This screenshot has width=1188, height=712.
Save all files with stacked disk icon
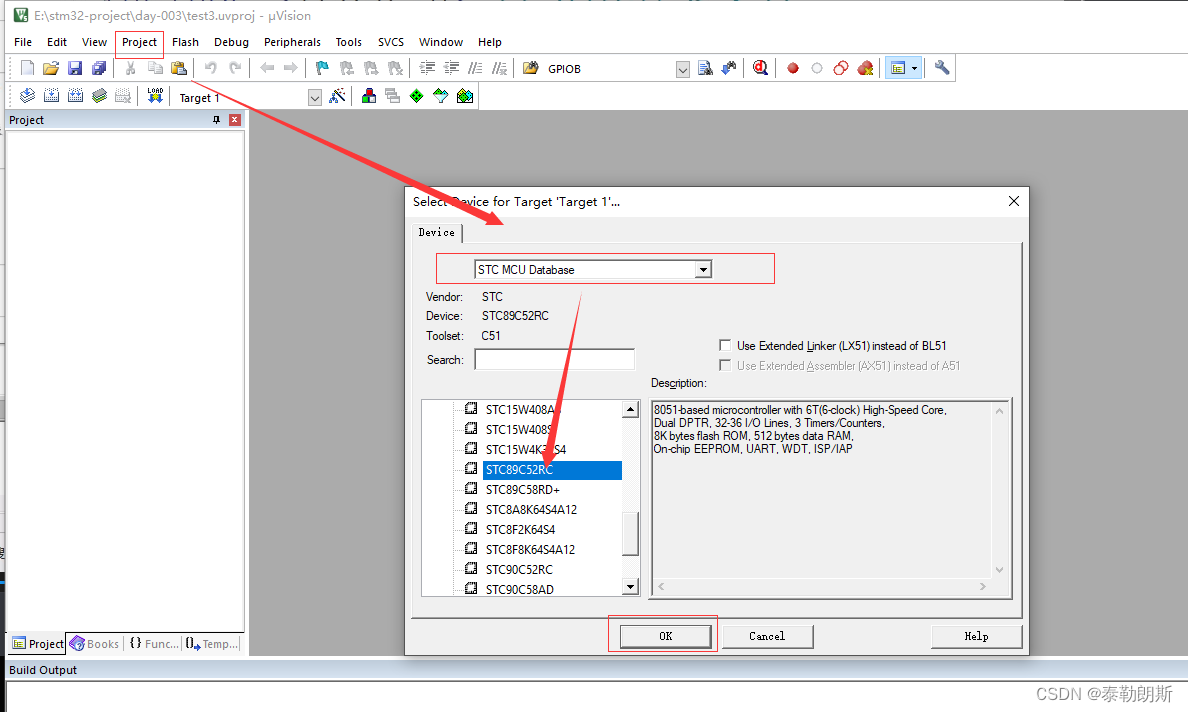(98, 68)
